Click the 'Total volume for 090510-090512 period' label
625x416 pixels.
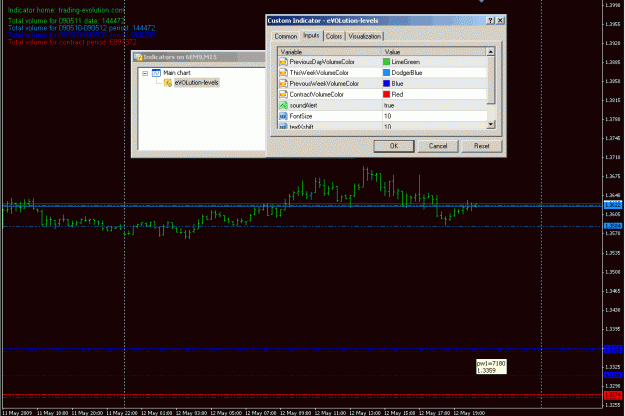tap(81, 28)
